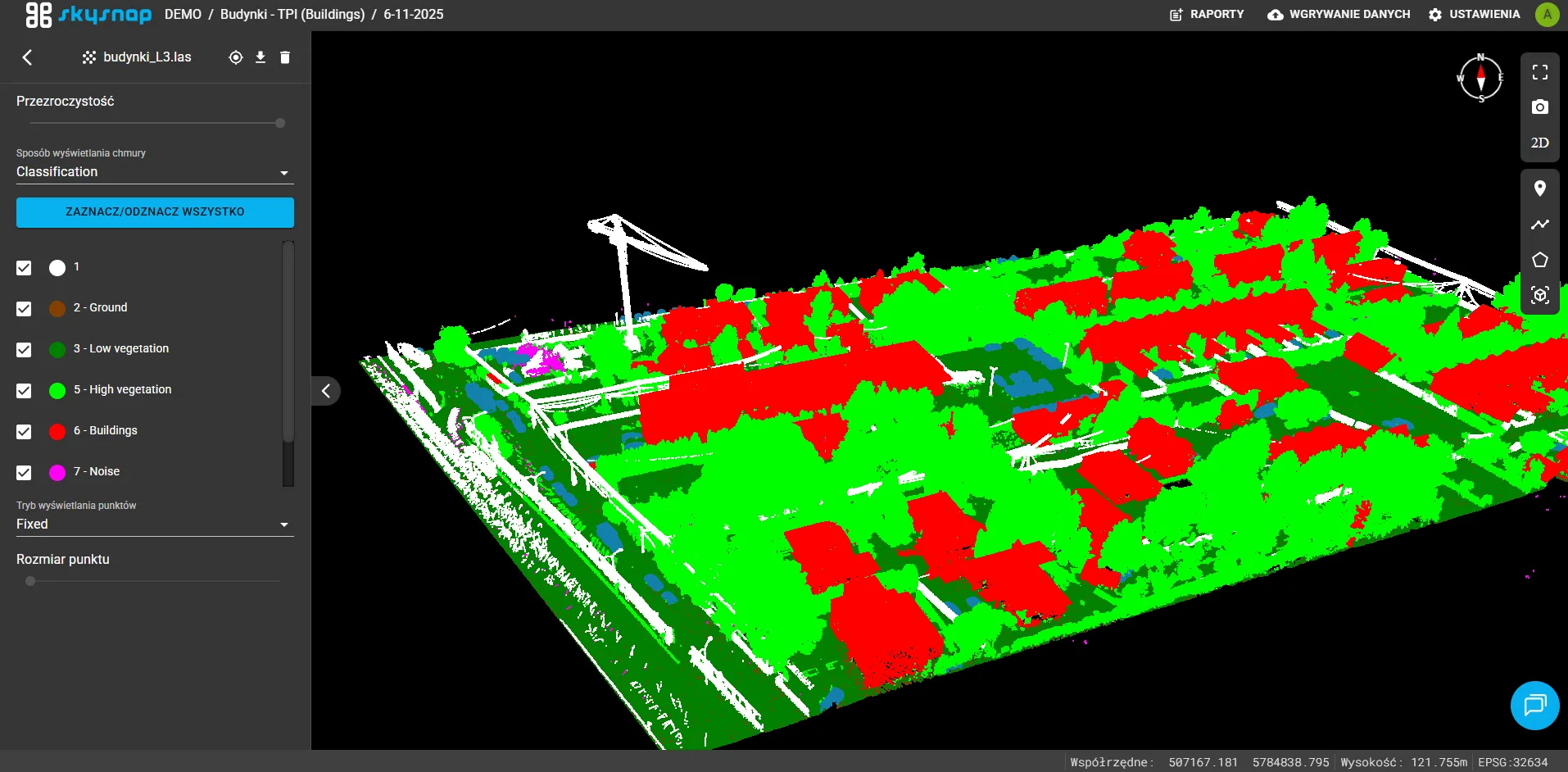Image resolution: width=1568 pixels, height=772 pixels.
Task: Select the point marker tool
Action: 1539,188
